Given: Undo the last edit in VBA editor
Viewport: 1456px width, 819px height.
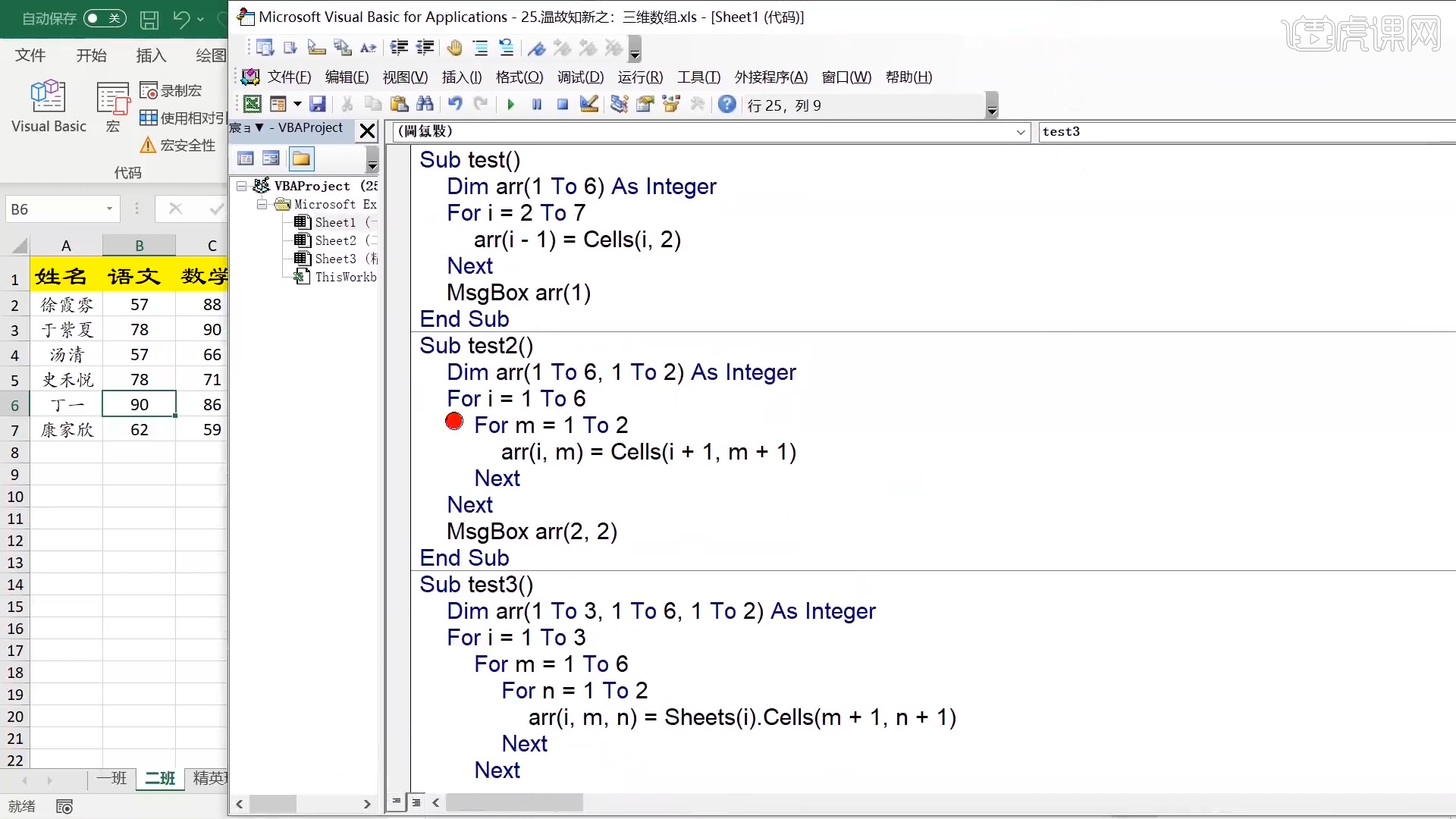Looking at the screenshot, I should (455, 105).
